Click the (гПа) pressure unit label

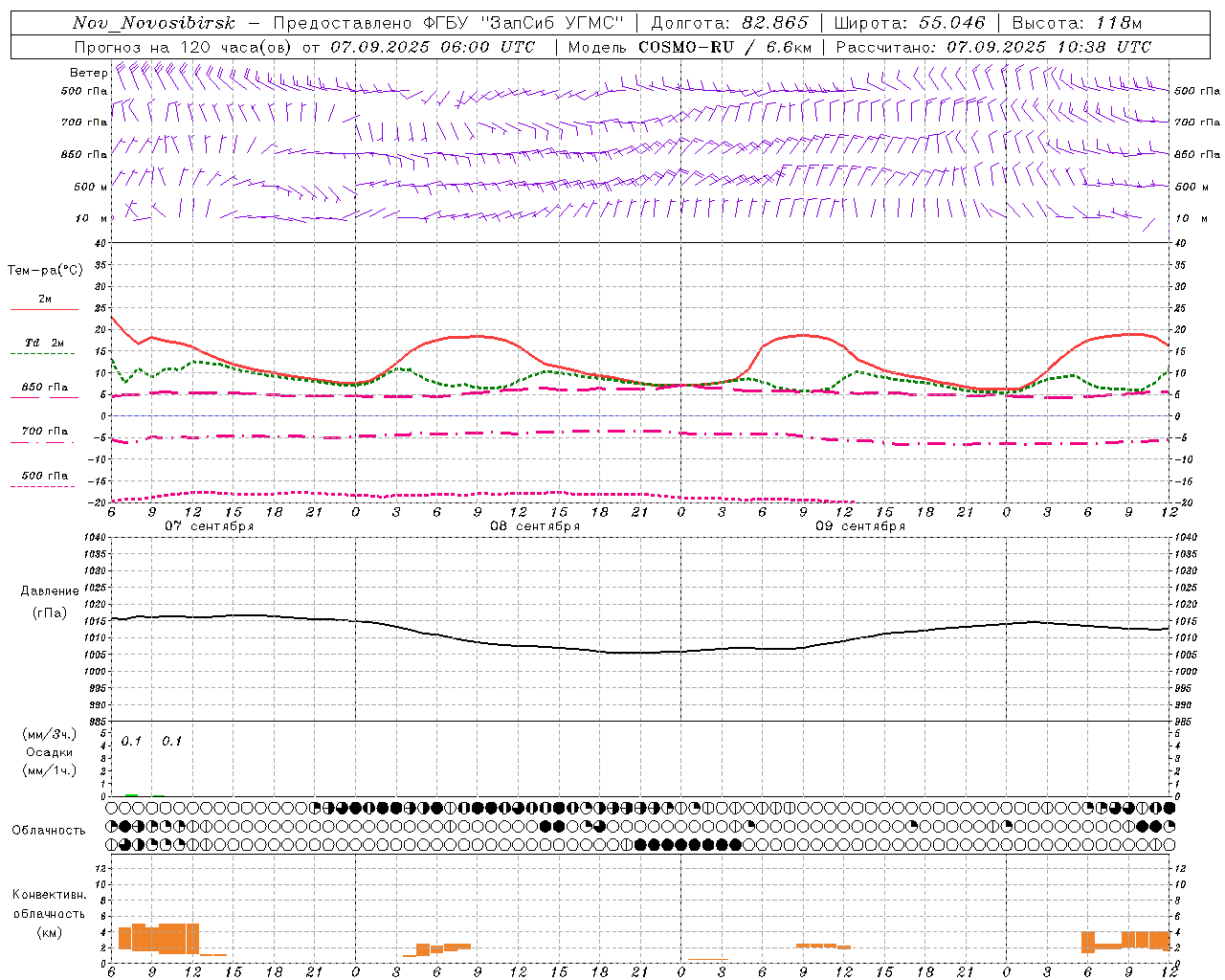click(x=50, y=613)
